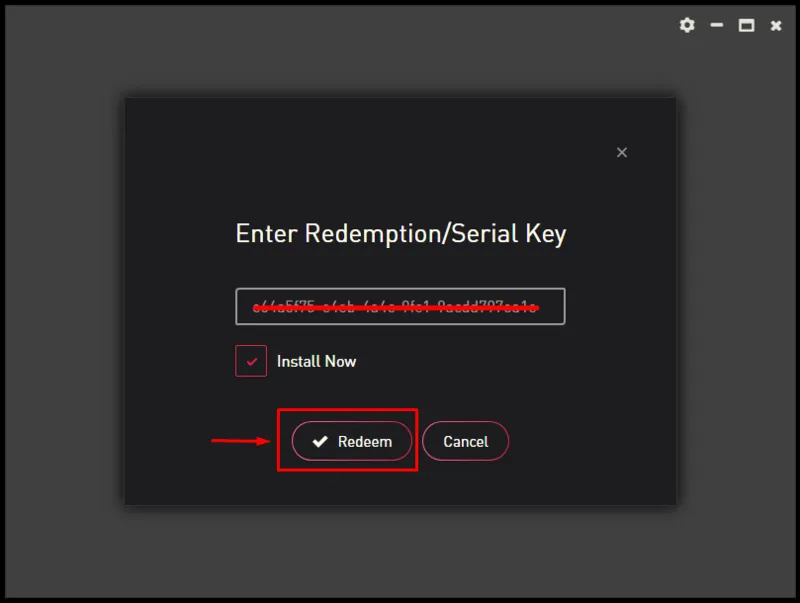Minimize the launcher window
Screen dimensions: 800x603
click(716, 25)
